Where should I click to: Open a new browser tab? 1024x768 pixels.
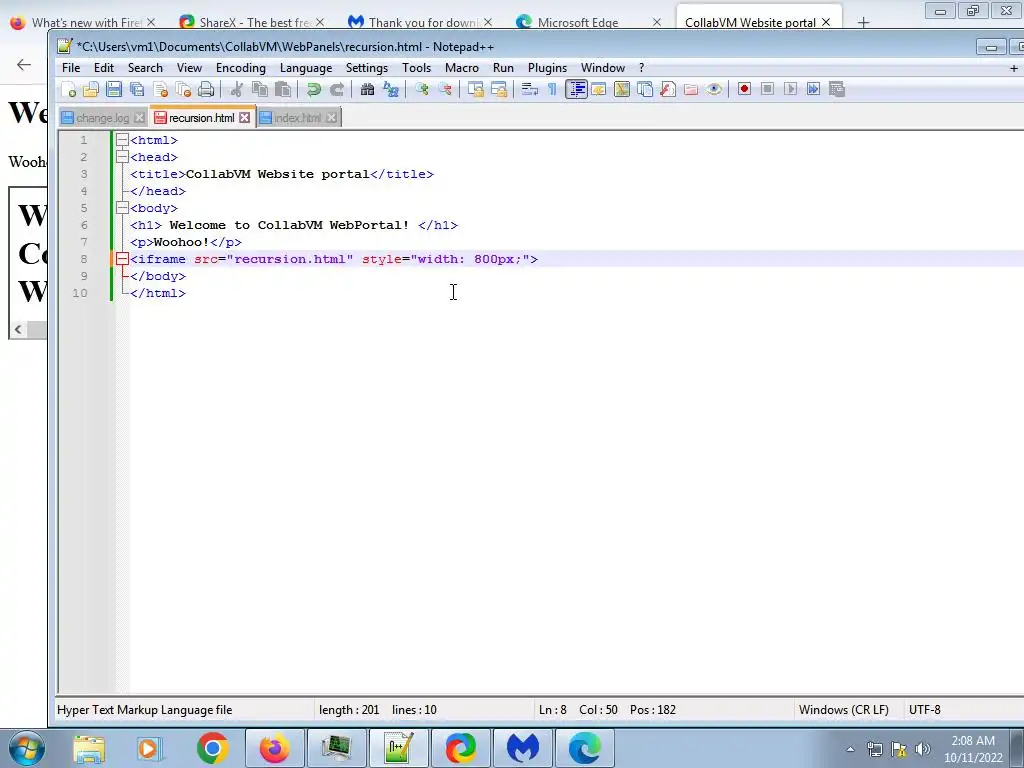click(863, 22)
